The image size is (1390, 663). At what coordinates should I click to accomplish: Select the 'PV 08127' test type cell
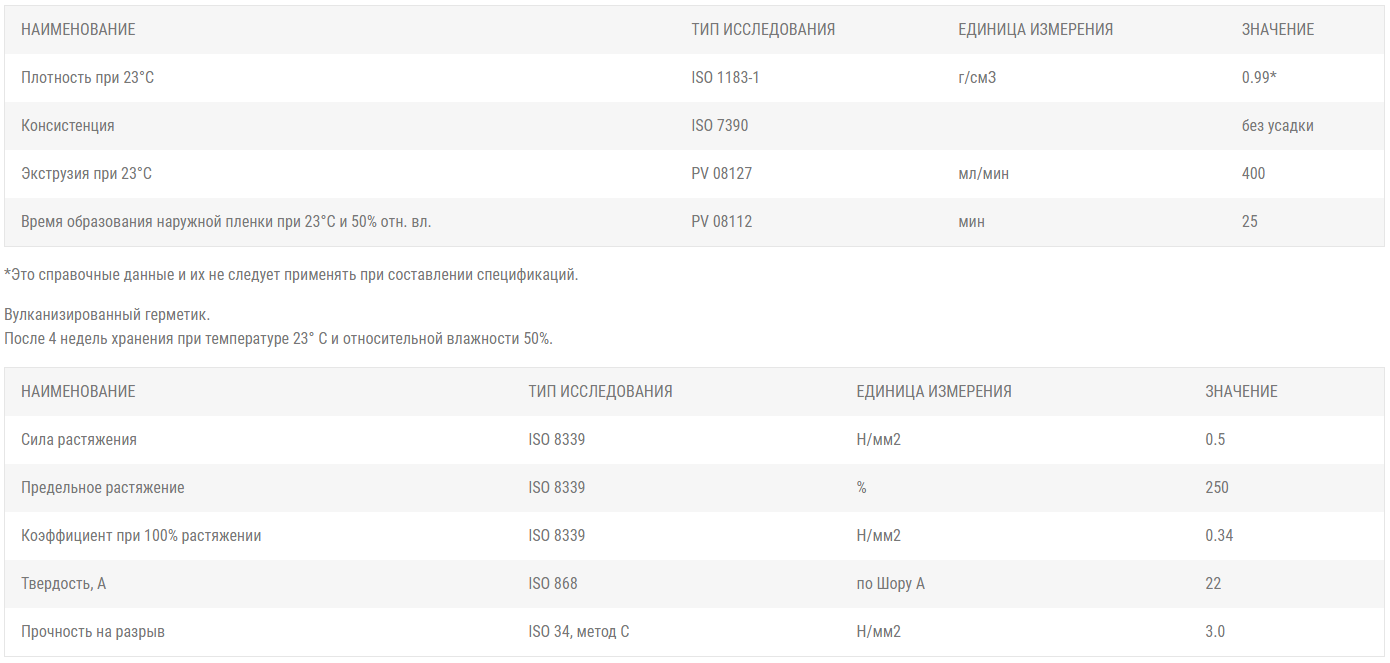click(x=721, y=174)
